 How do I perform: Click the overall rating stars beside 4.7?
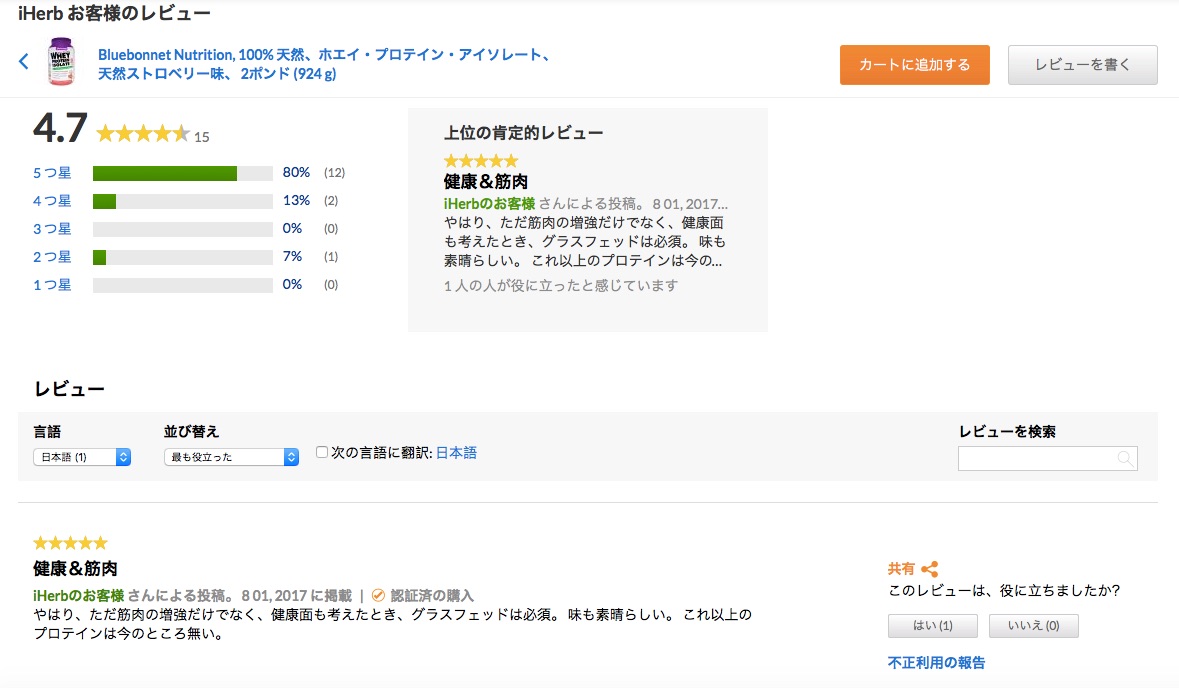pos(143,134)
